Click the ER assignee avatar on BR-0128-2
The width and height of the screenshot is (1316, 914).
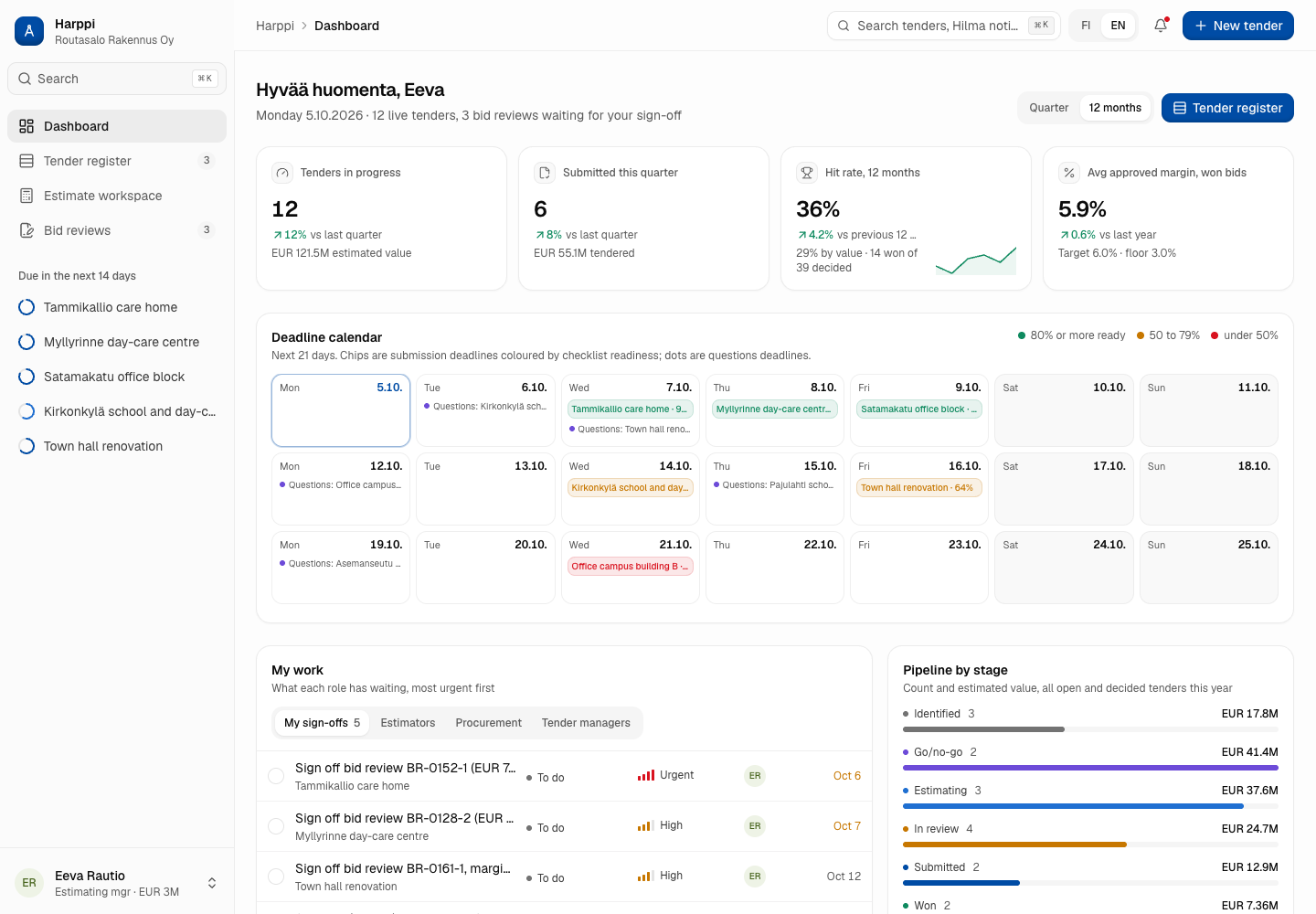[755, 826]
